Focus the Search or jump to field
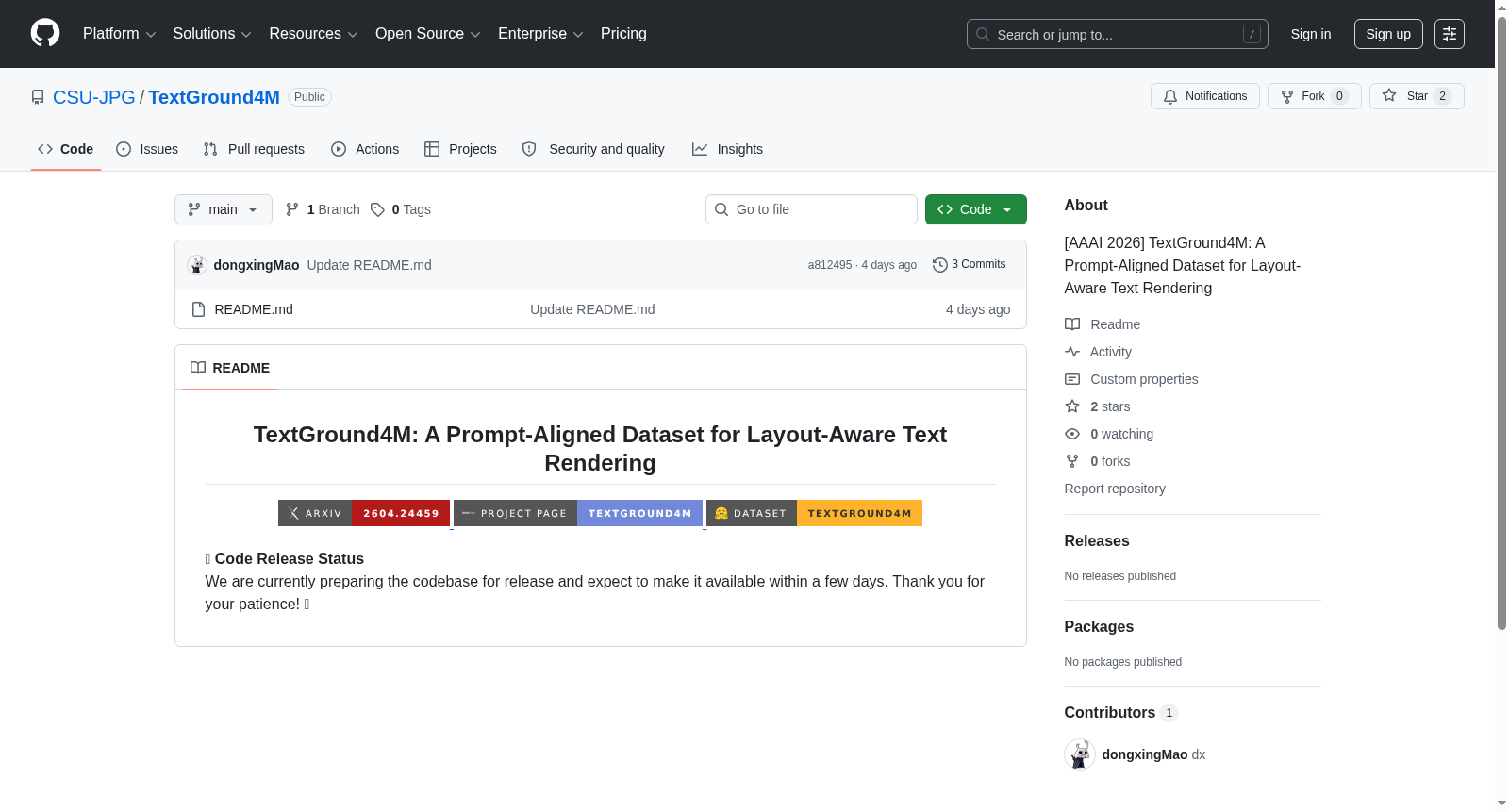Image resolution: width=1509 pixels, height=812 pixels. point(1117,34)
